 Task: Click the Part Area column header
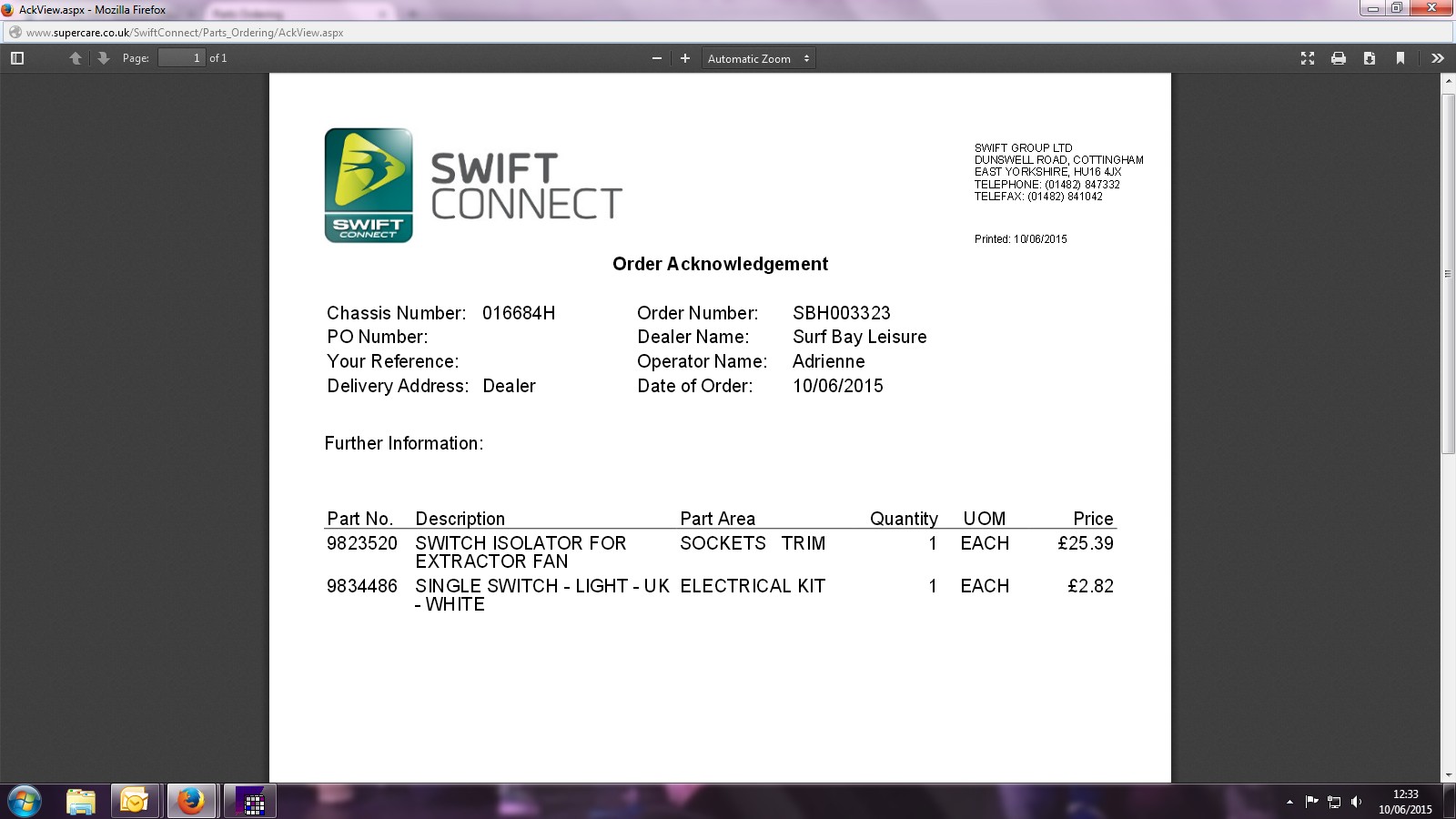pyautogui.click(x=717, y=519)
